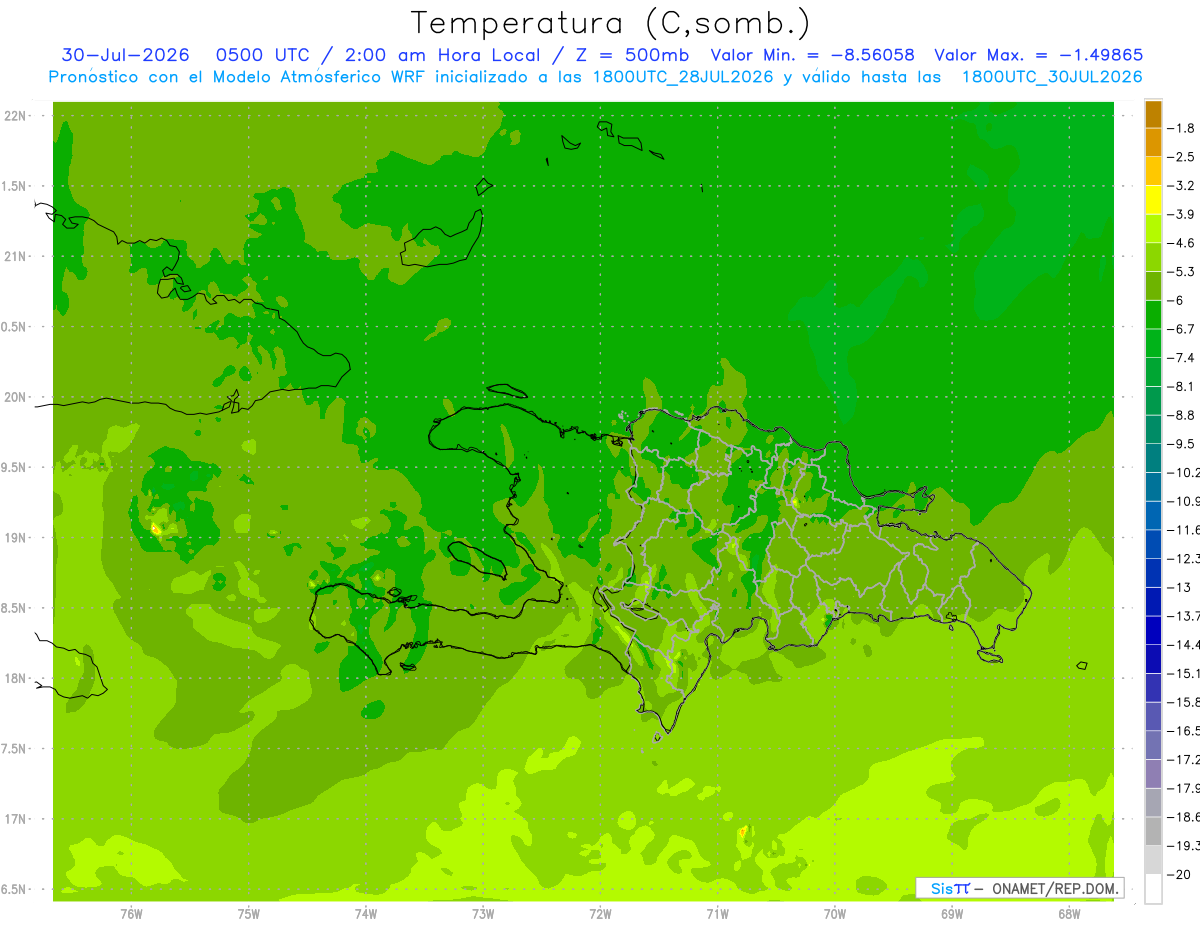Click the 'Z = 500mb' level label
The width and height of the screenshot is (1200, 927).
click(x=630, y=55)
